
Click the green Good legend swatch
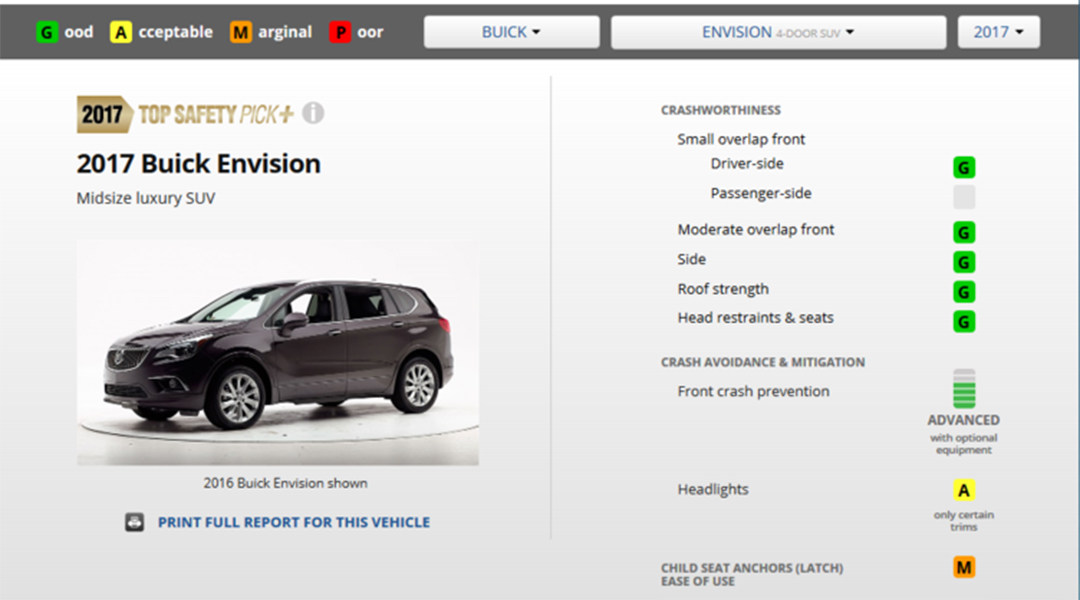click(47, 32)
